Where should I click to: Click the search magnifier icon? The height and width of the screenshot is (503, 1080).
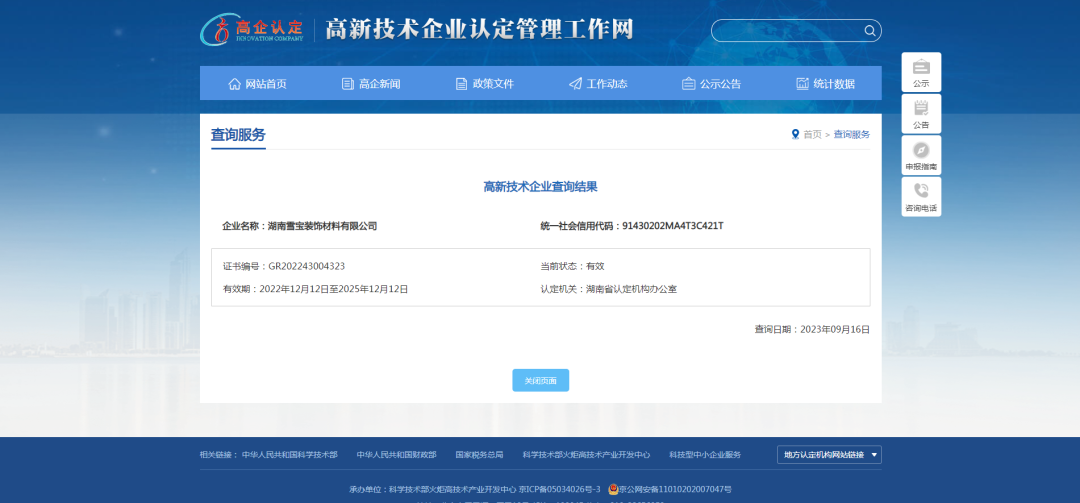click(x=870, y=30)
